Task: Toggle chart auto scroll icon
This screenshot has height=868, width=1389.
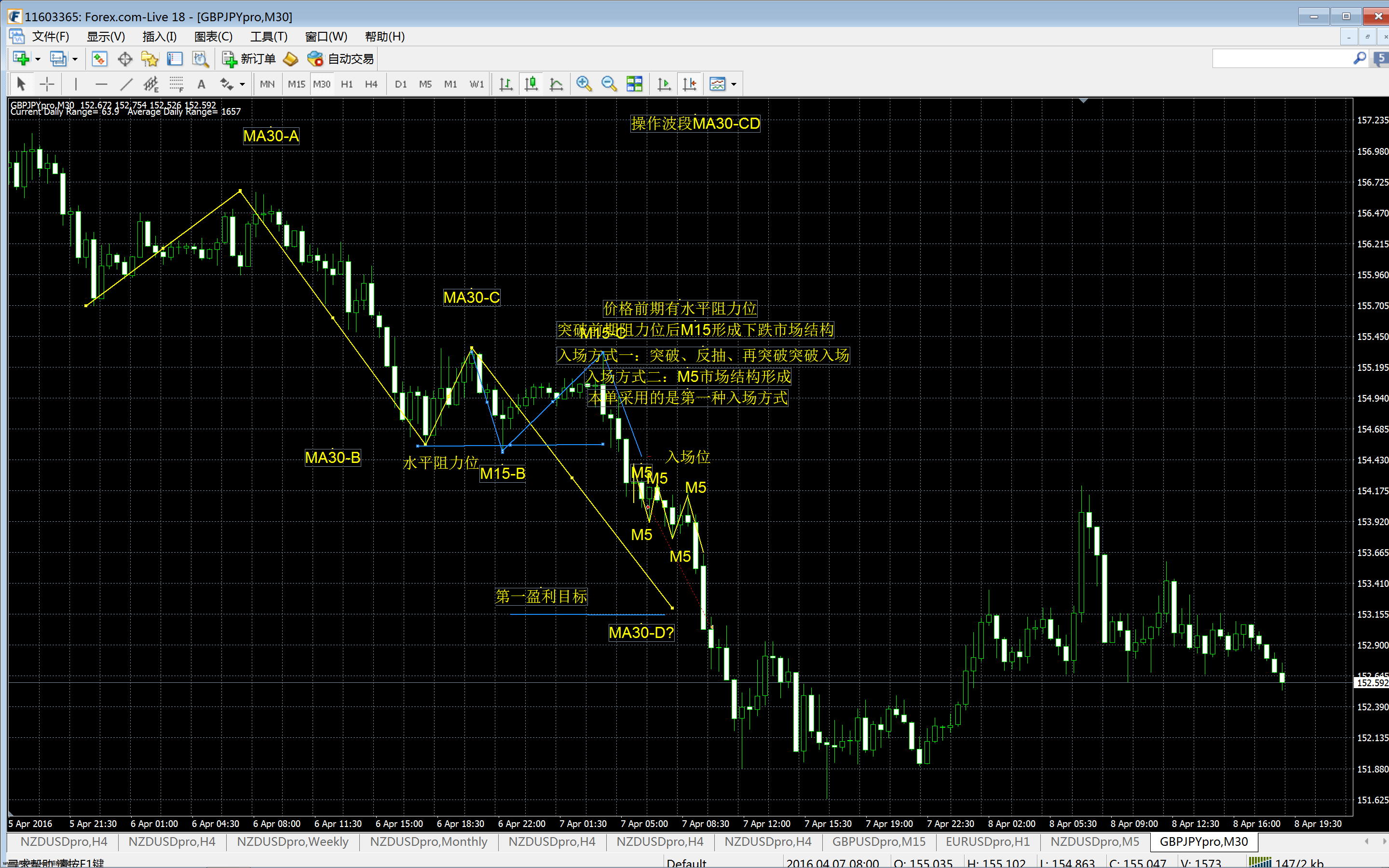Action: 664,84
